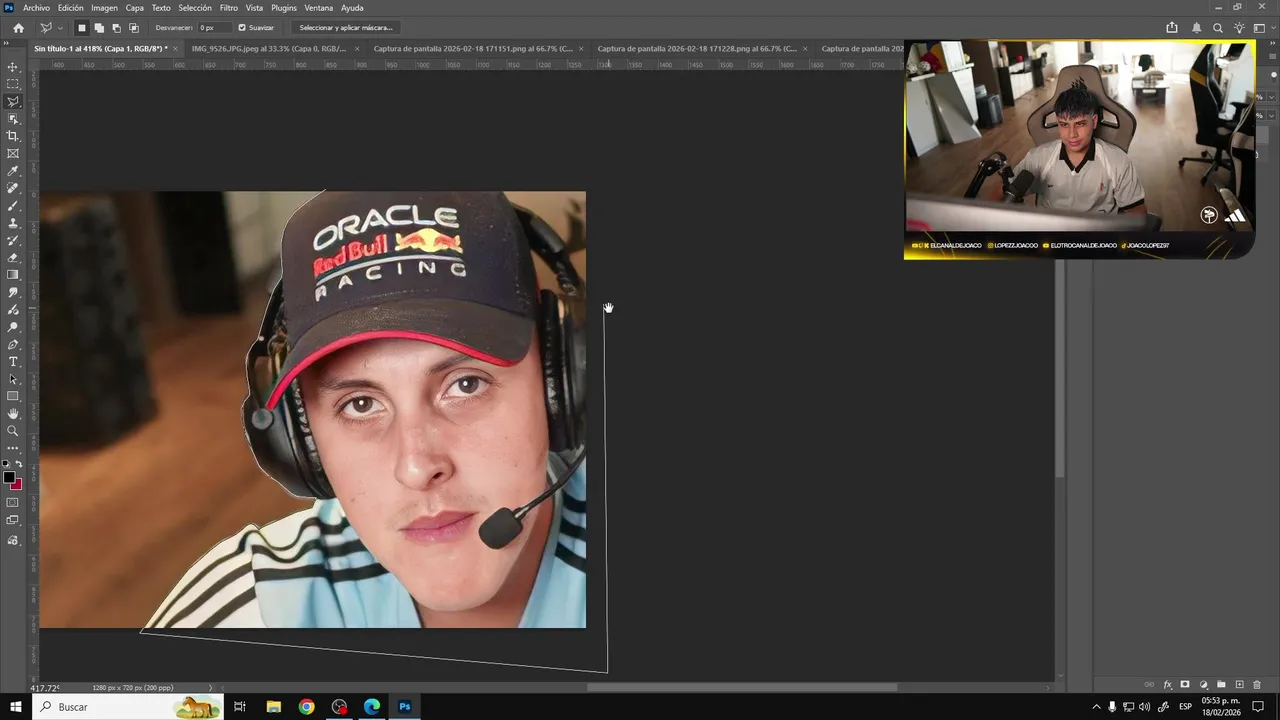
Task: Delete the layer with trash icon
Action: 1257,685
